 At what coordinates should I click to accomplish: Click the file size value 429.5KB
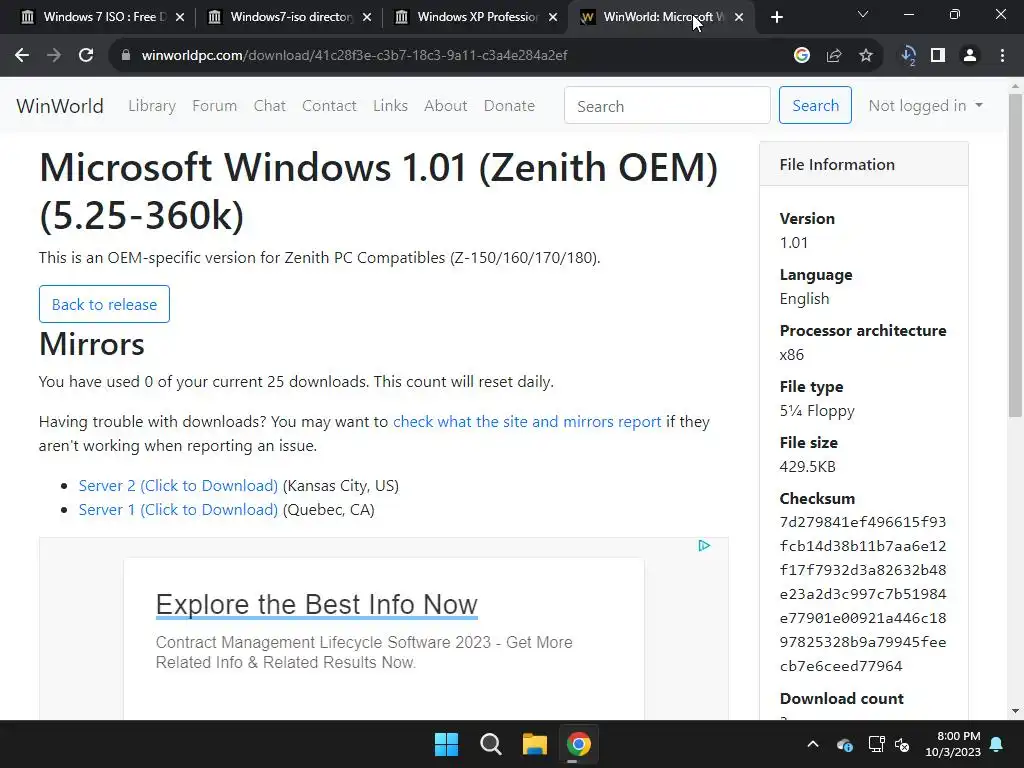[x=807, y=467]
